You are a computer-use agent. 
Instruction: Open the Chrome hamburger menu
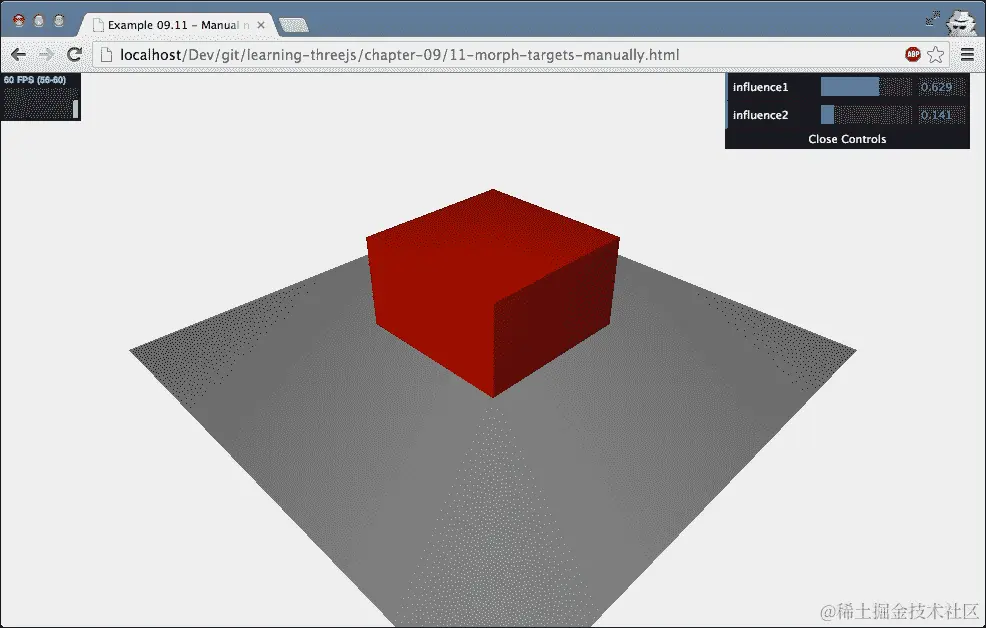point(967,54)
